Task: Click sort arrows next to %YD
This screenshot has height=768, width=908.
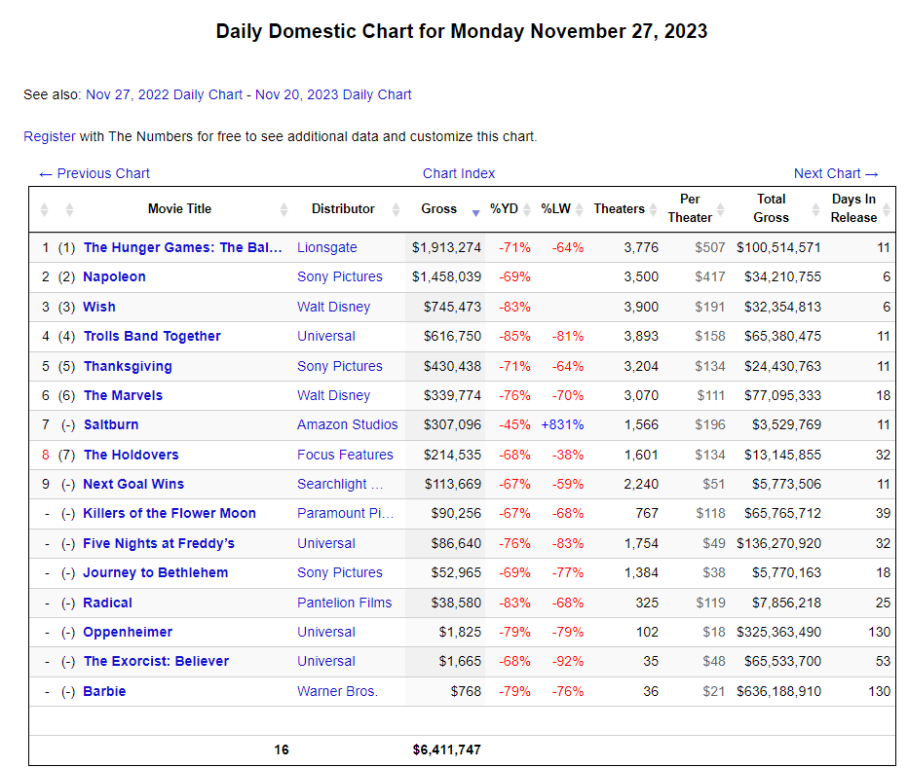Action: click(527, 210)
